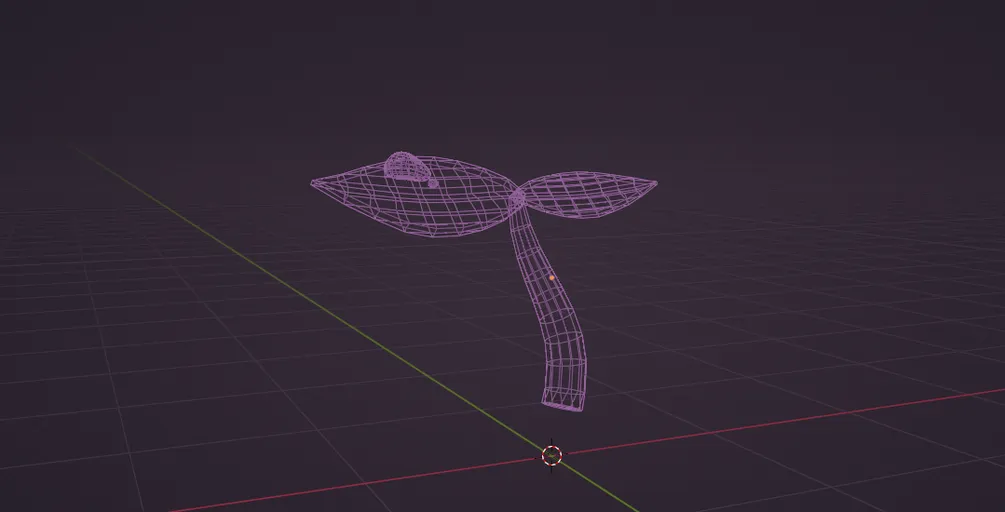Click the 3D cursor at the world origin
The height and width of the screenshot is (512, 1005).
coord(551,455)
